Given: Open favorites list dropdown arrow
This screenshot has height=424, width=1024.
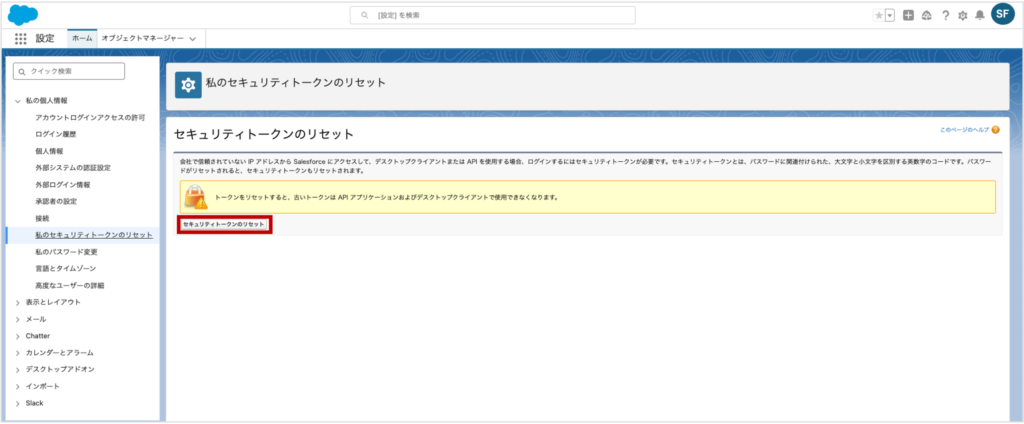Looking at the screenshot, I should click(889, 16).
